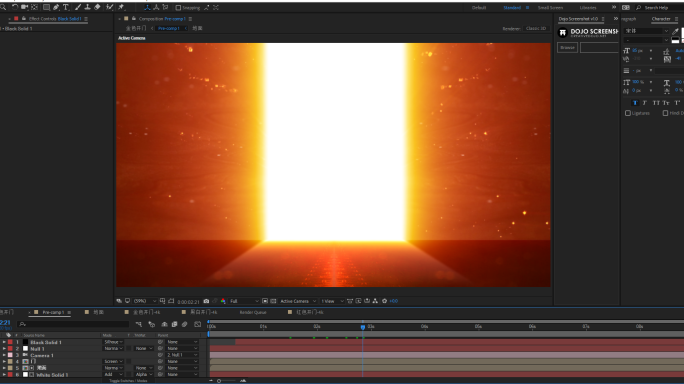Select the Horizontal Type tool
684x384 pixels.
[66, 7]
